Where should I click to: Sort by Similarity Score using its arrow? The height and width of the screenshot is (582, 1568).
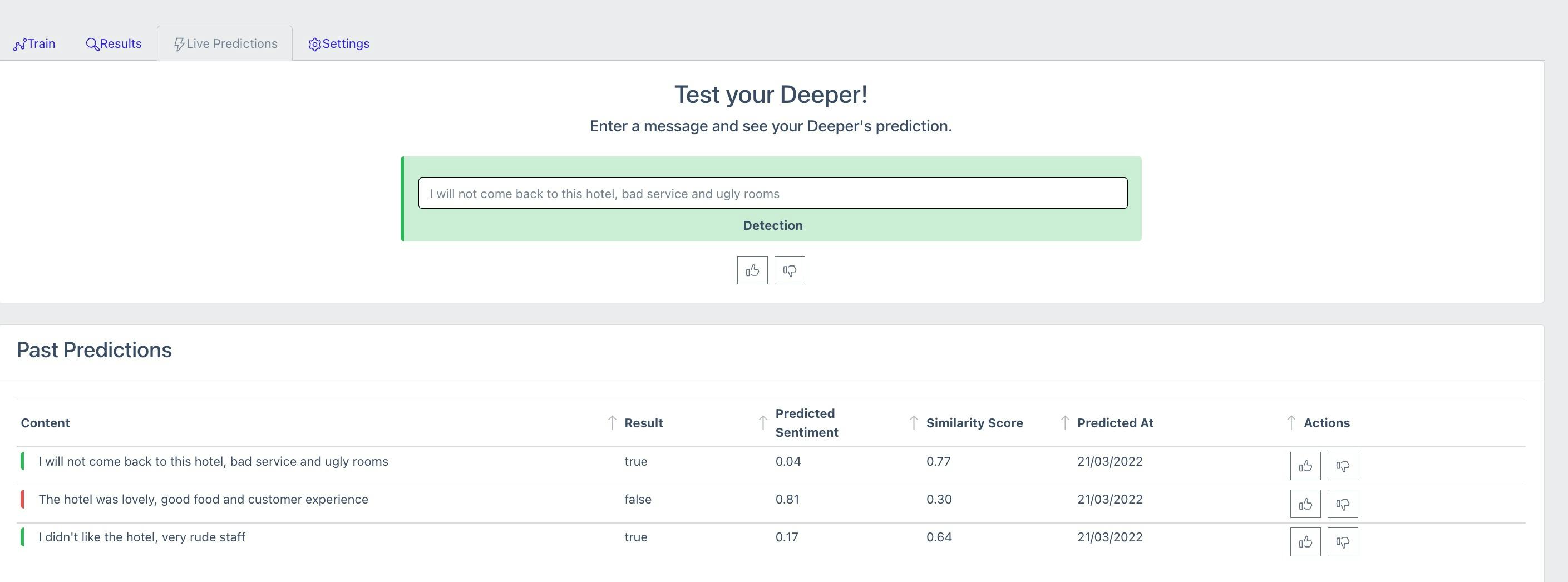(x=914, y=422)
